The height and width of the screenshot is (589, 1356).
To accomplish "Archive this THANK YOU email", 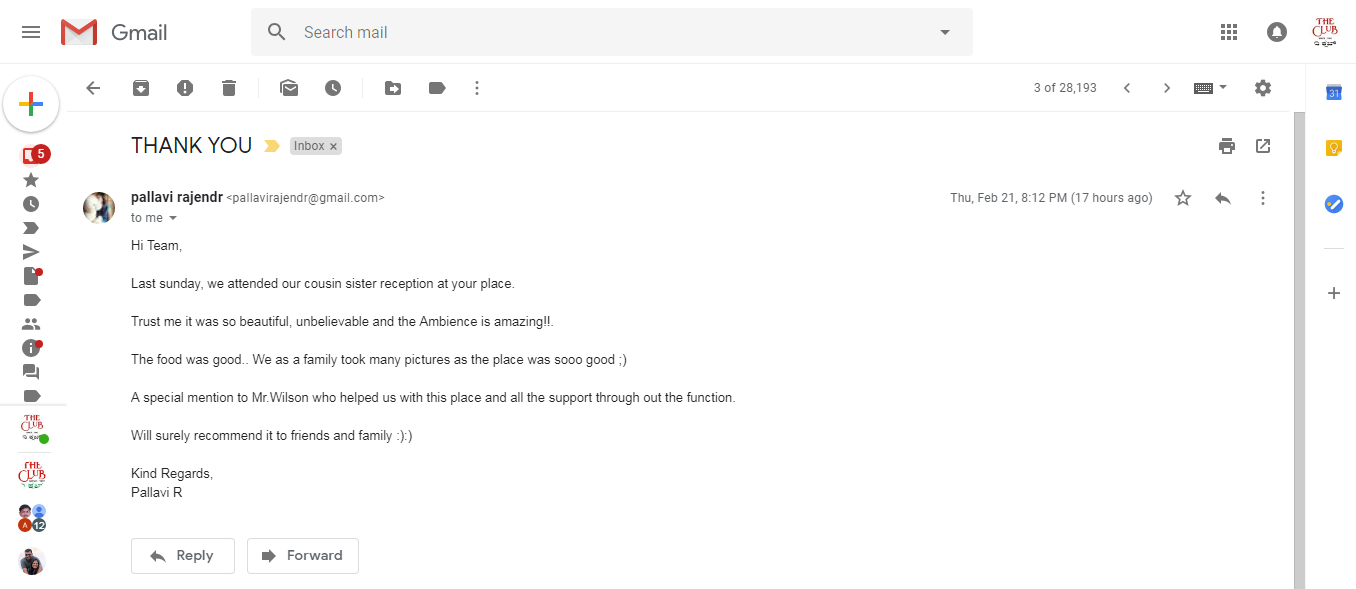I will (141, 88).
